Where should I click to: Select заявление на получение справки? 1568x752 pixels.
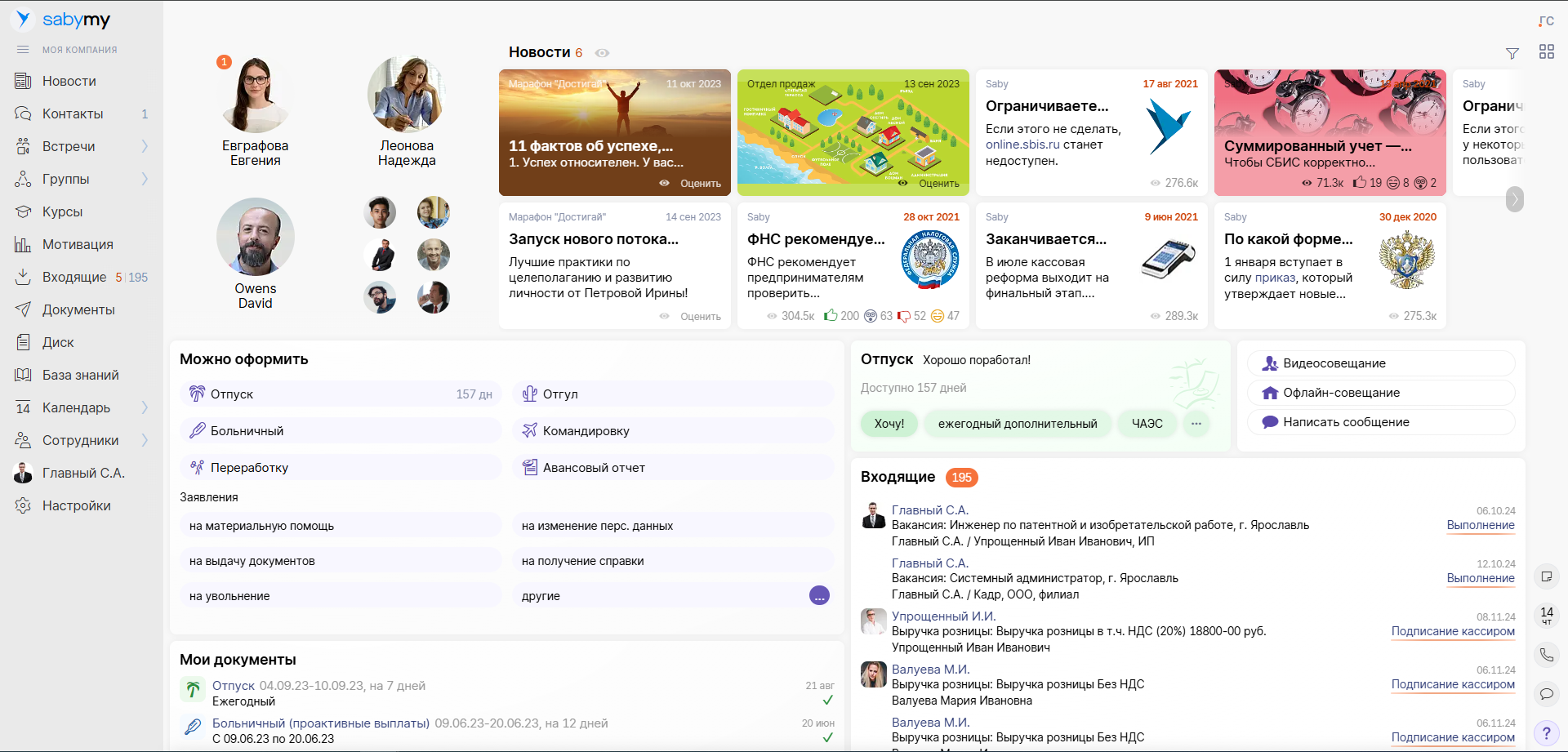click(x=673, y=561)
